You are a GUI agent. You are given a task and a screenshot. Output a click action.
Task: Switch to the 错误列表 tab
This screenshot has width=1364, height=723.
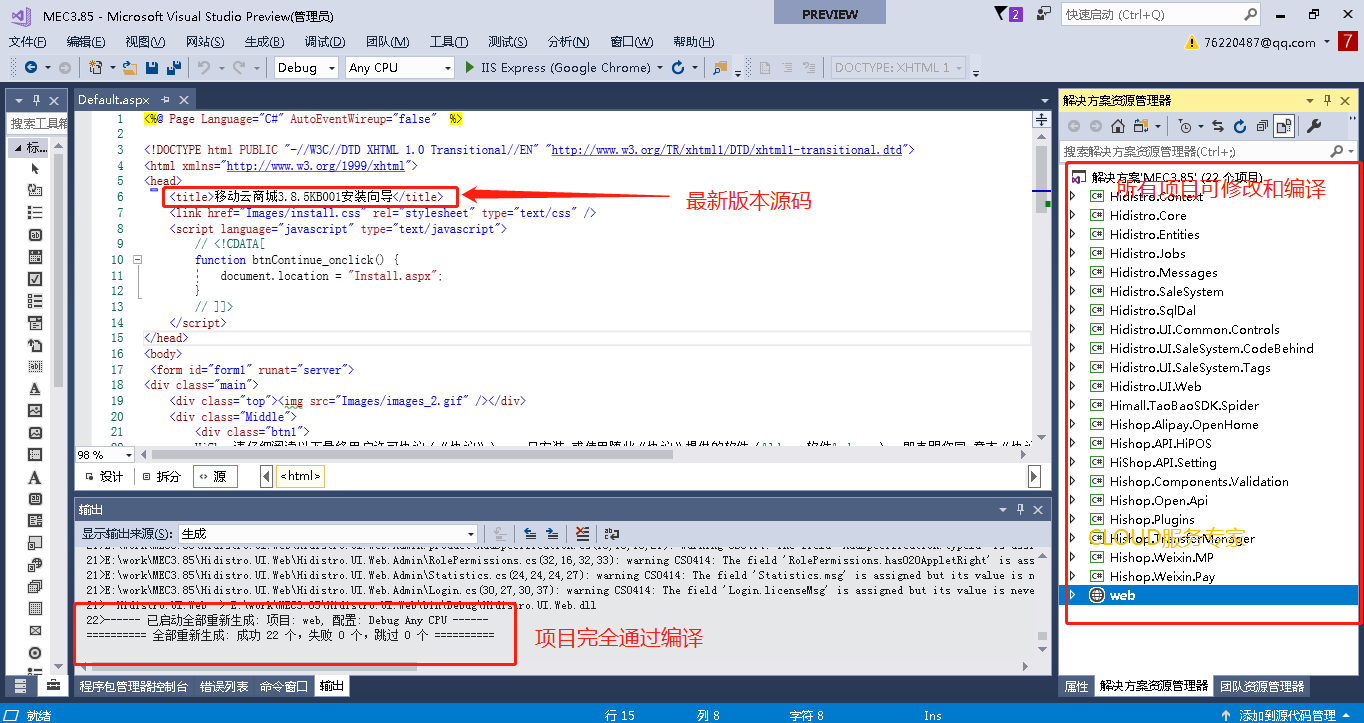(x=224, y=686)
